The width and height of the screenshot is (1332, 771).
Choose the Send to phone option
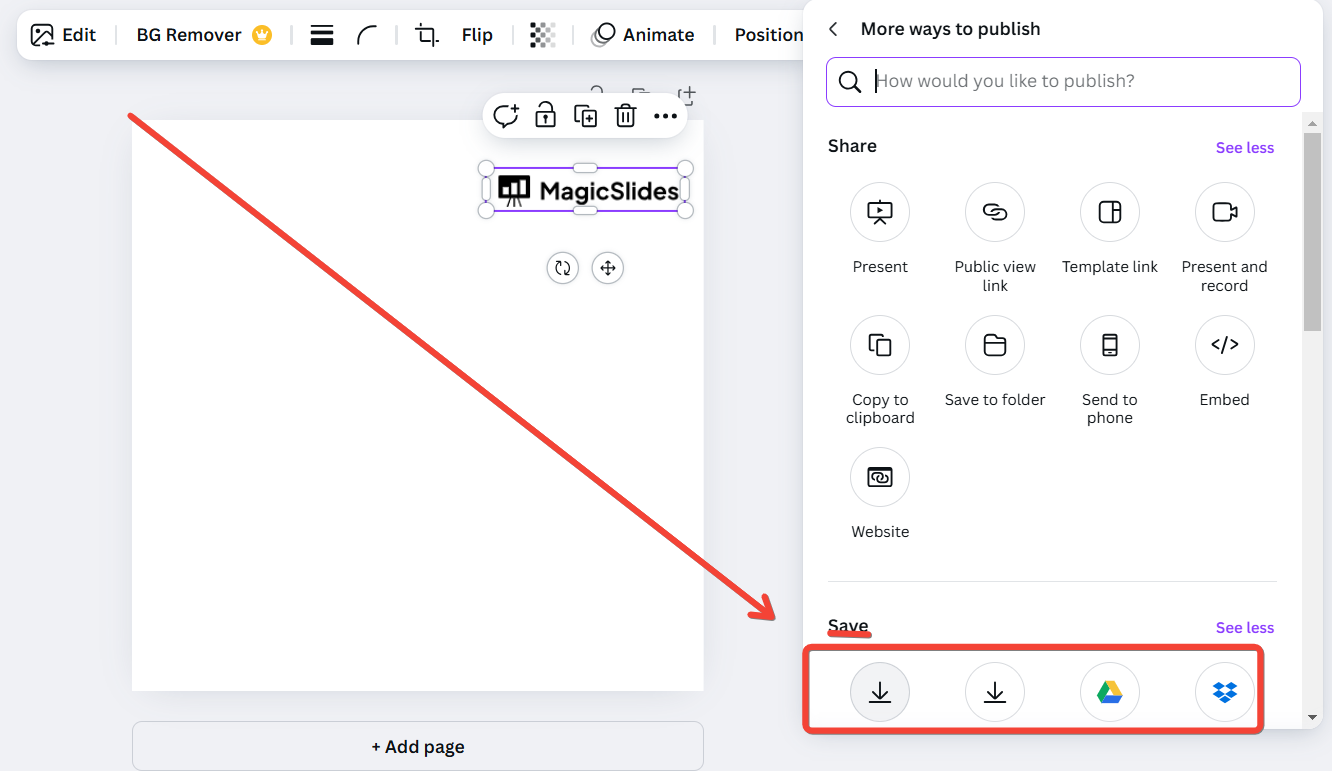click(x=1110, y=371)
